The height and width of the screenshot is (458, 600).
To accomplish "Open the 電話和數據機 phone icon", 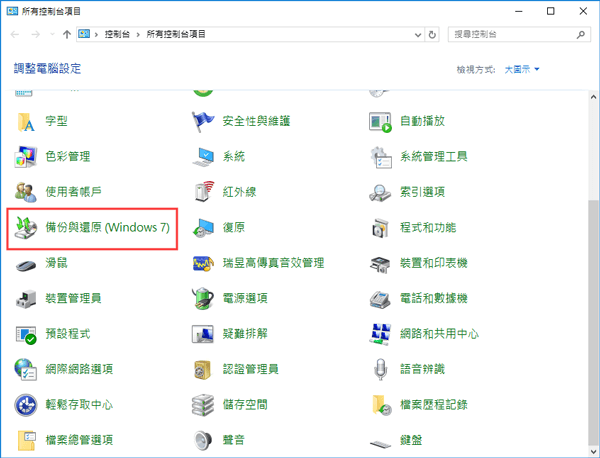I will 380,299.
